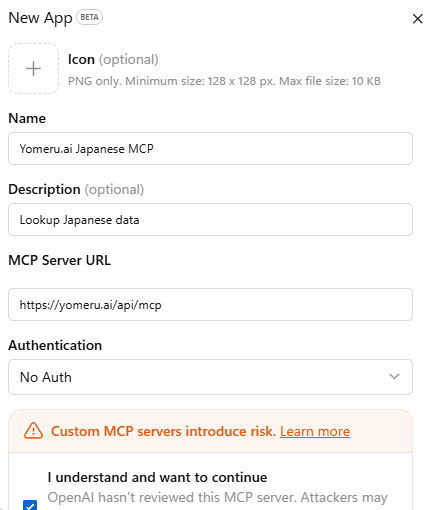This screenshot has height=510, width=430.
Task: Click the 'PNG only. Minimum size' hint text
Action: [224, 81]
